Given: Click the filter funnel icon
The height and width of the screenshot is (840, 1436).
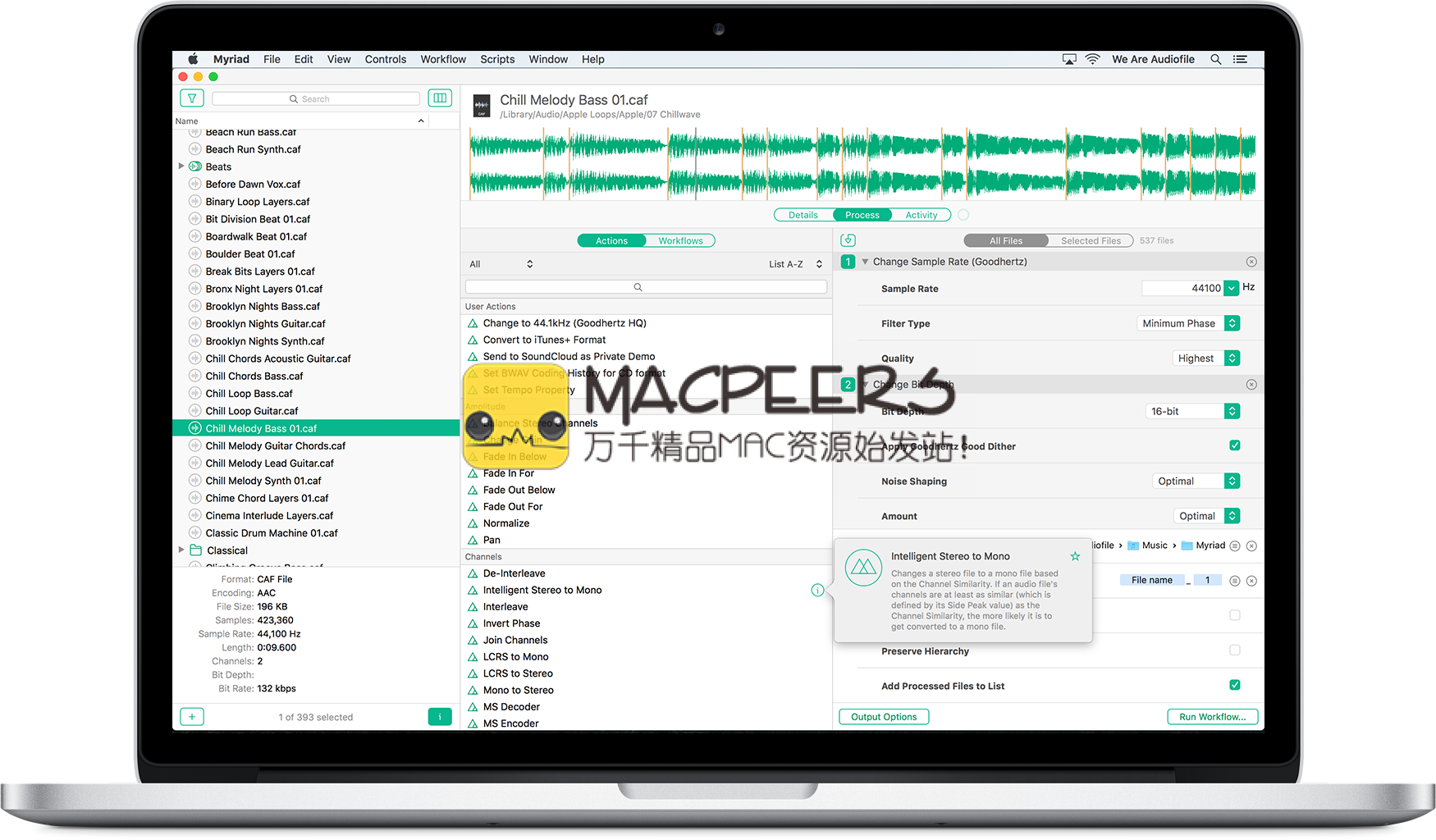Looking at the screenshot, I should 191,98.
